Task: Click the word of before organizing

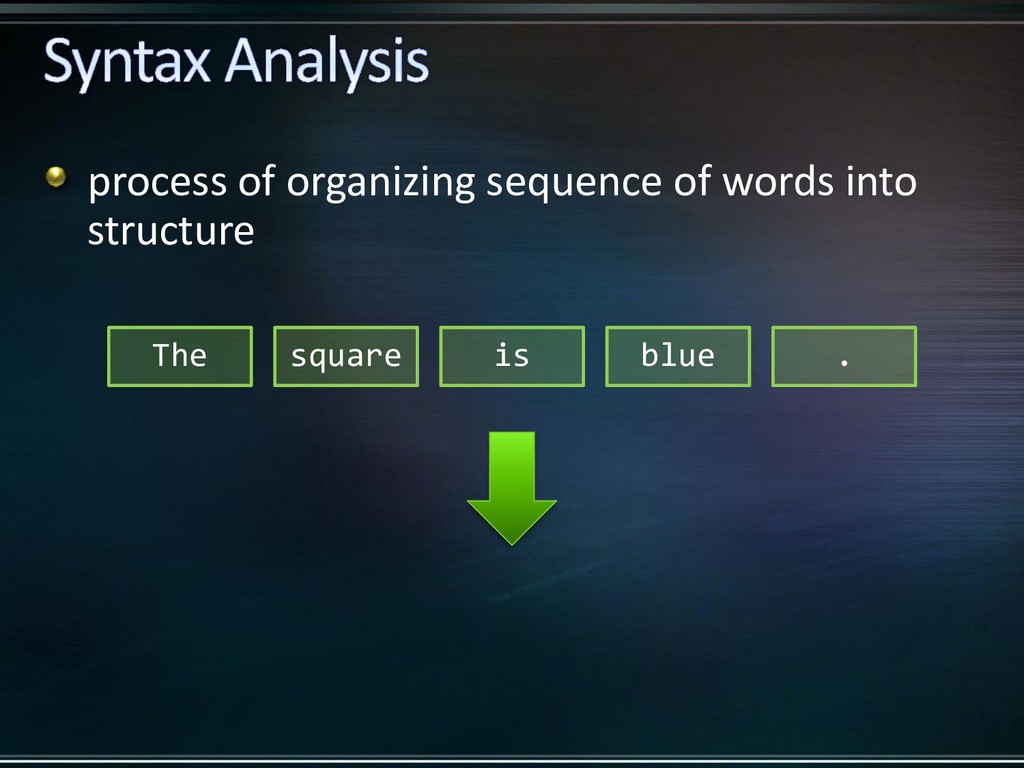Action: (x=257, y=182)
